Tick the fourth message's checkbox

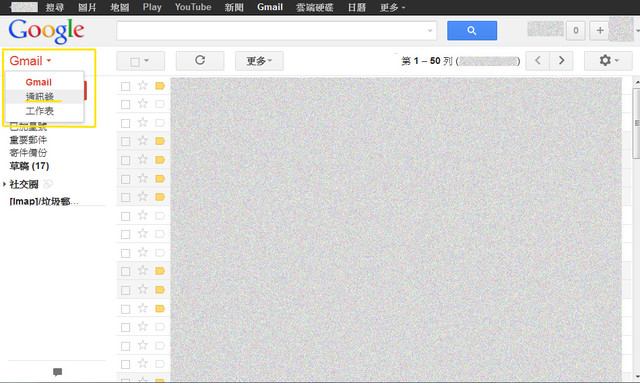(125, 142)
